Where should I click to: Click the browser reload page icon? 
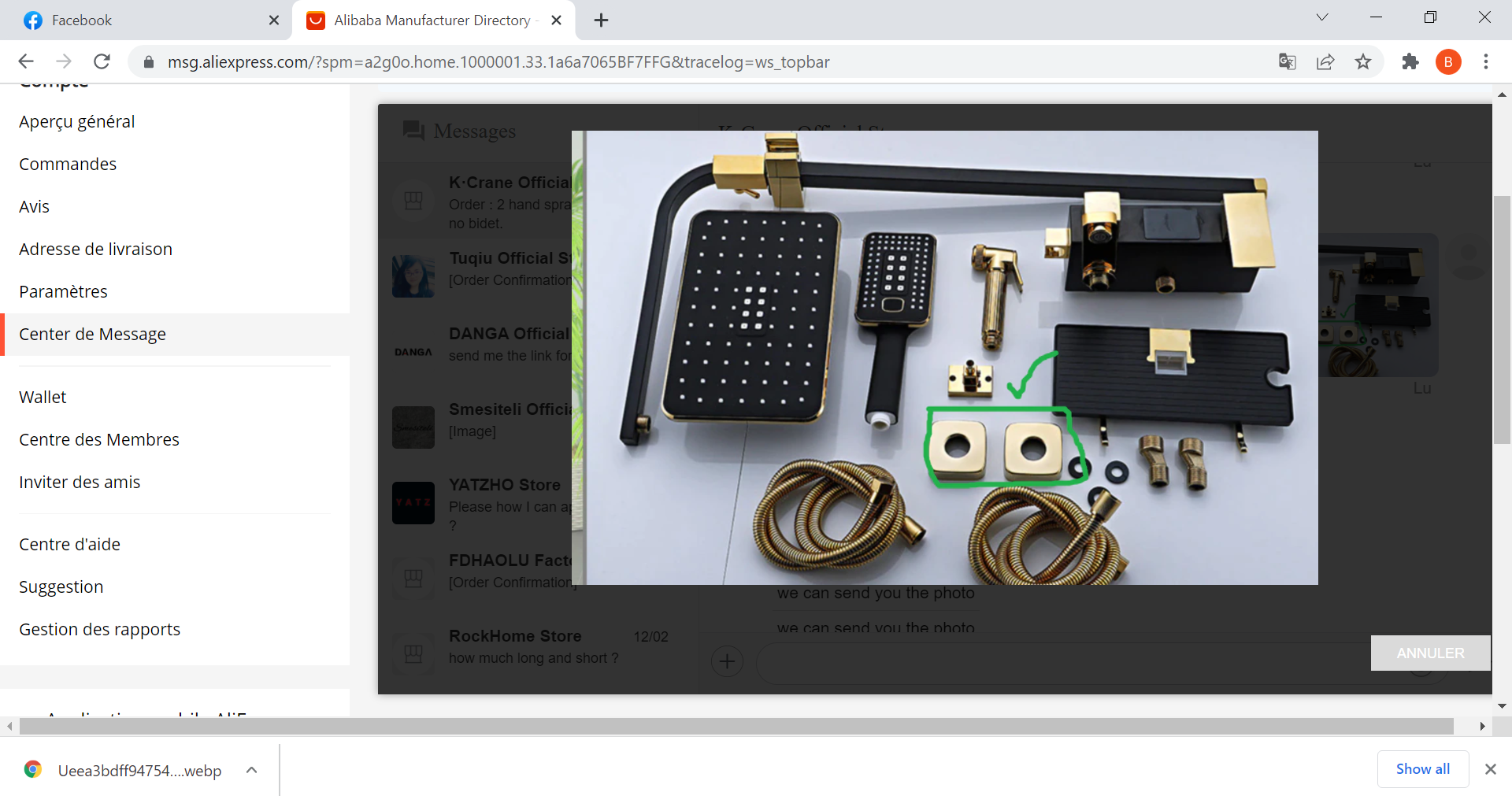click(102, 61)
